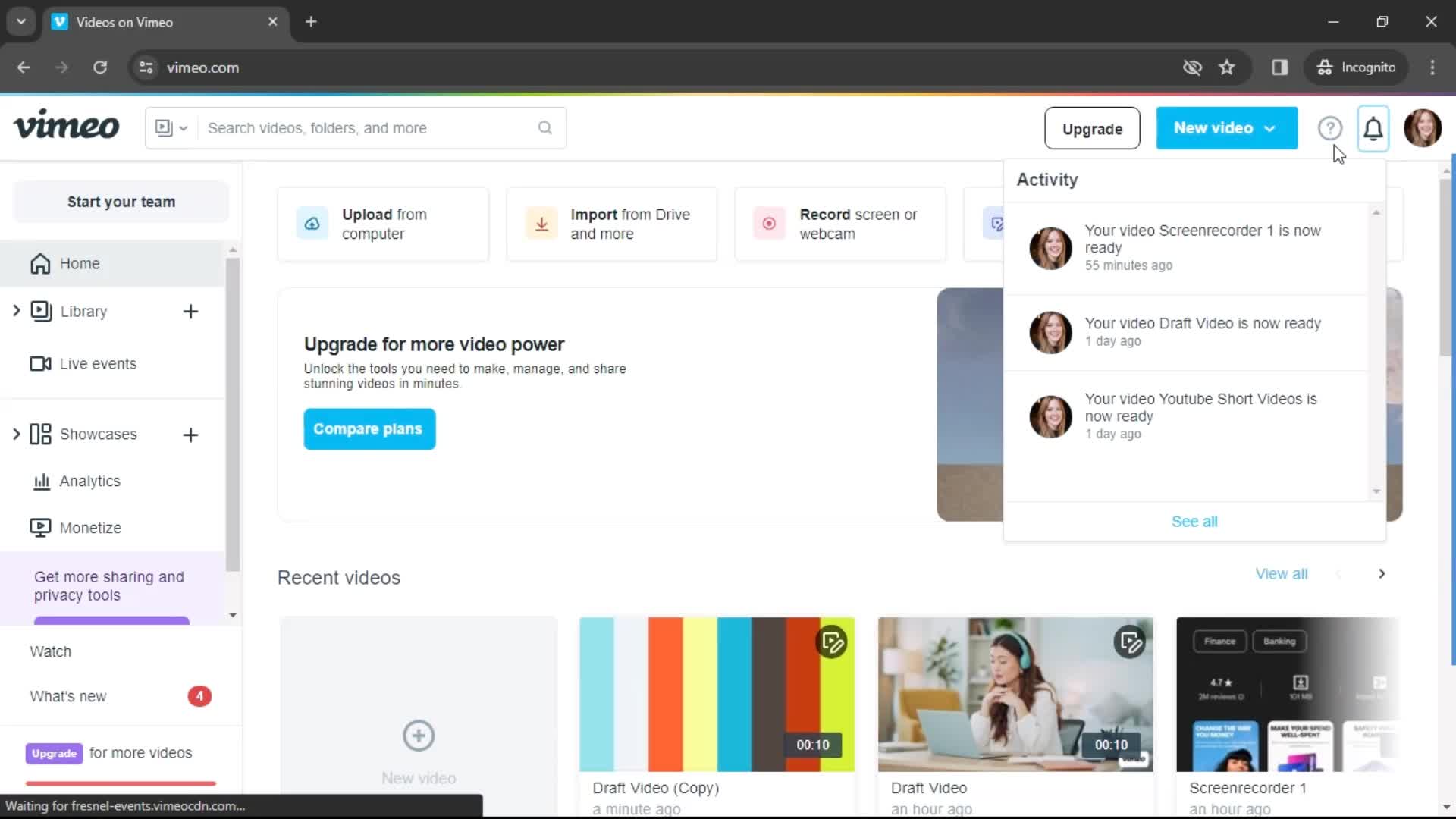Click the Screenrecorder 1 title text

(1247, 788)
